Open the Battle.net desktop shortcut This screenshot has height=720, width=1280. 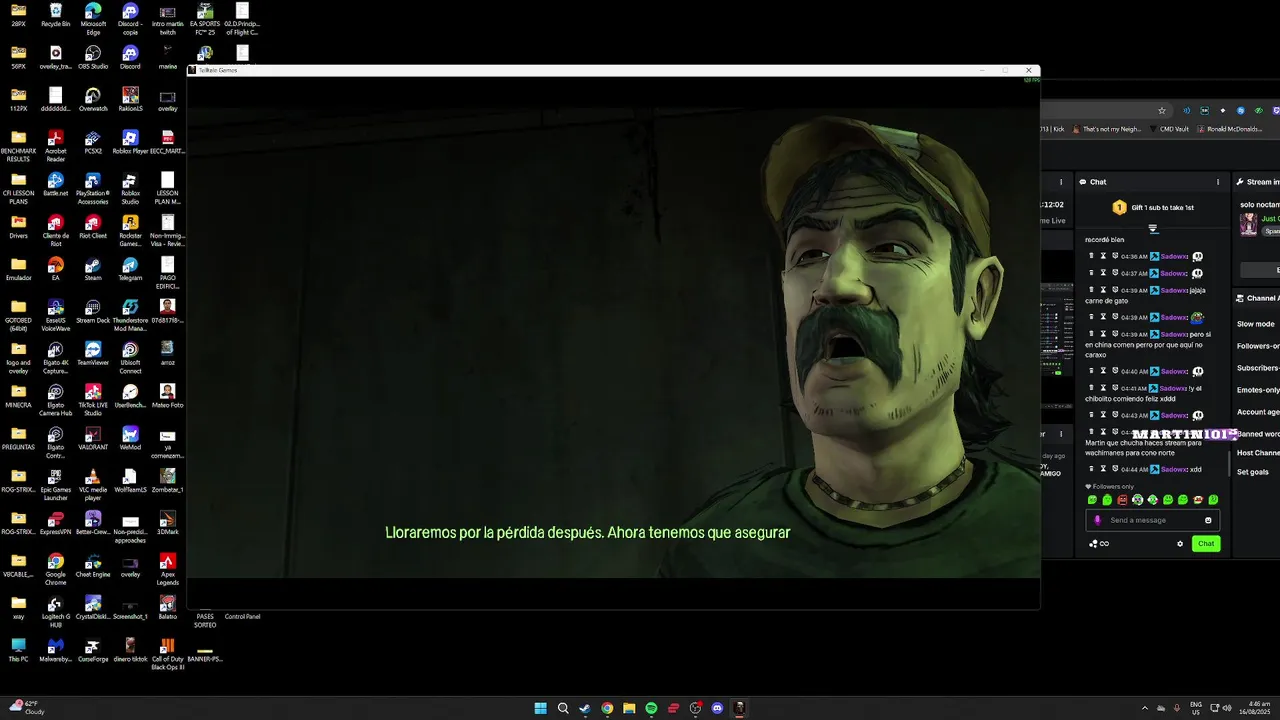point(55,184)
